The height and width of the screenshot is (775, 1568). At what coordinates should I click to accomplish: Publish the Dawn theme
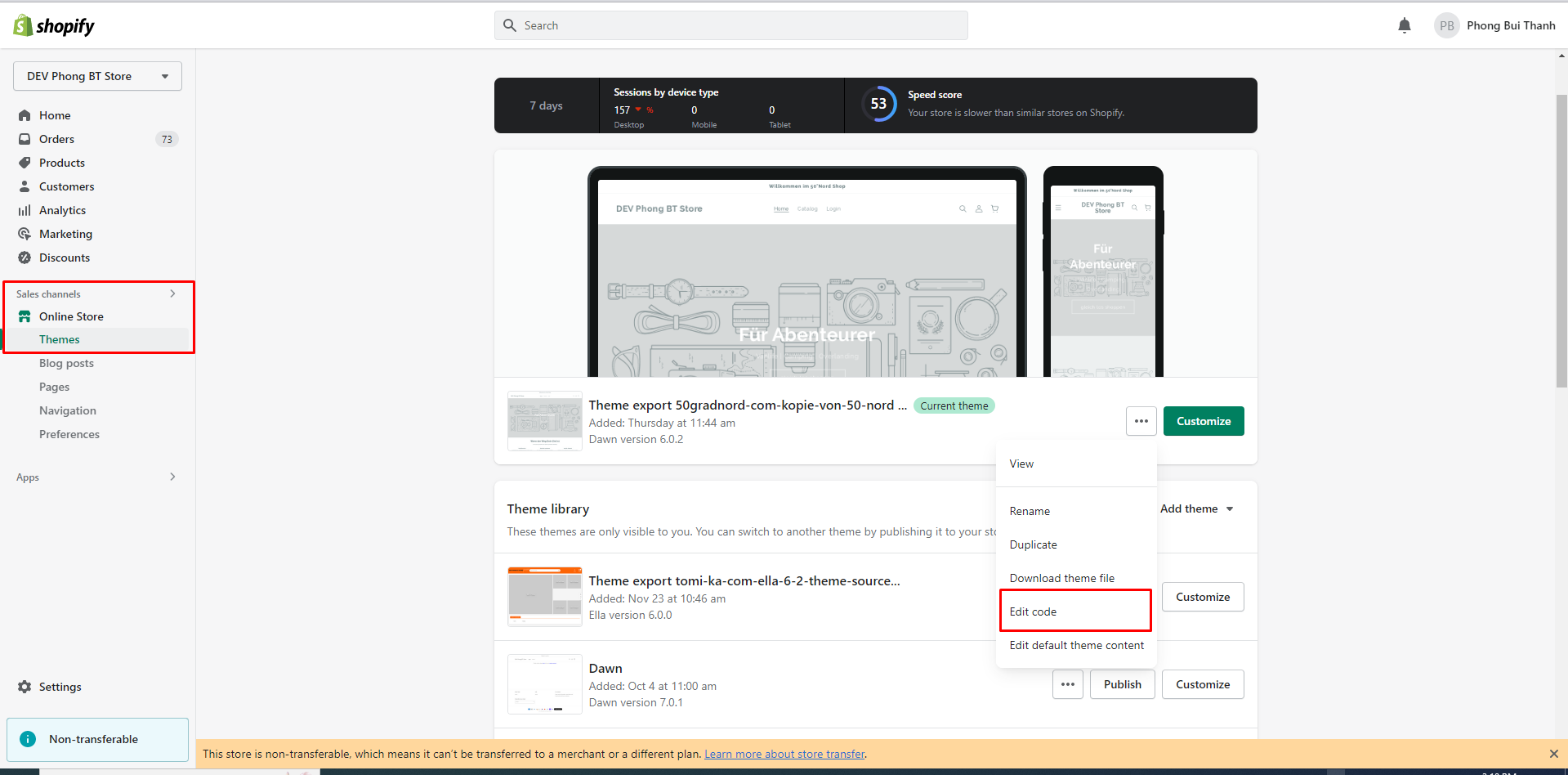[x=1123, y=684]
